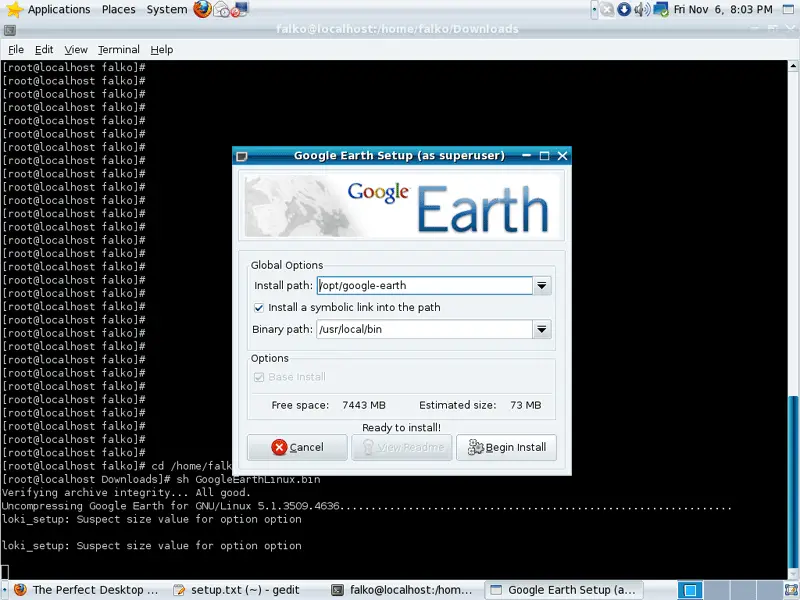This screenshot has height=600, width=800.
Task: Select the Google Earth Setup taskbar item
Action: [x=563, y=590]
